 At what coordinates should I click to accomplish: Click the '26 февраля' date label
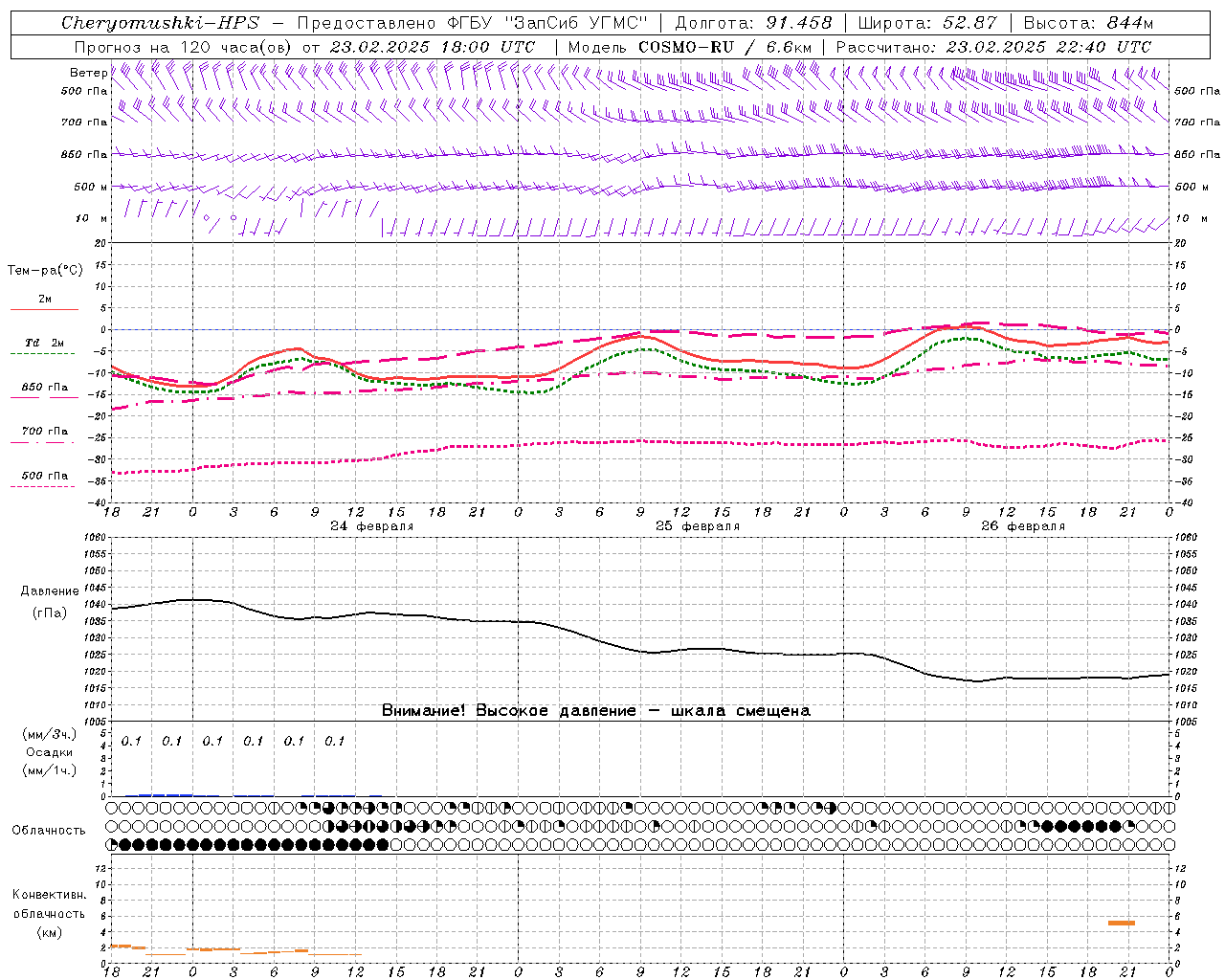1023,526
